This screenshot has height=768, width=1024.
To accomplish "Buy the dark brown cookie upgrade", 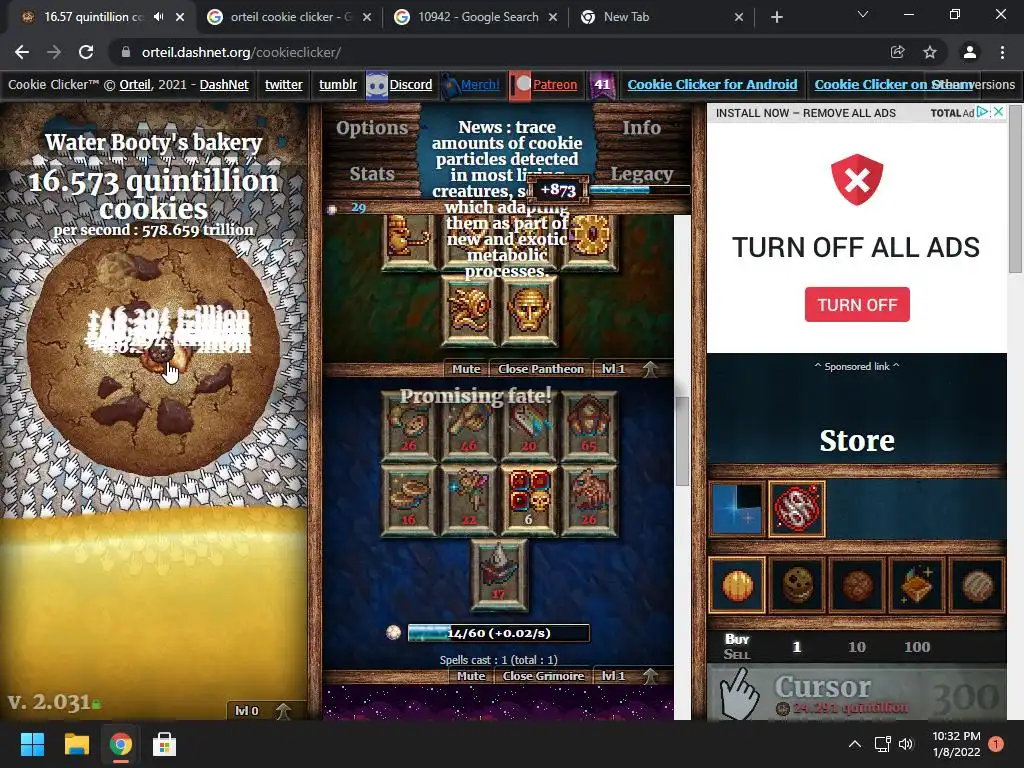I will pos(857,584).
